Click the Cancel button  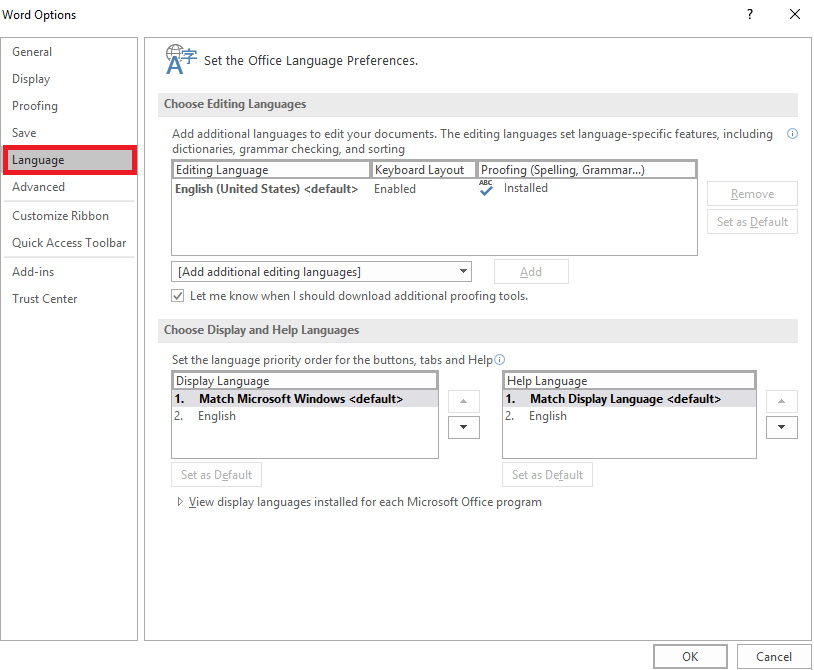click(774, 657)
